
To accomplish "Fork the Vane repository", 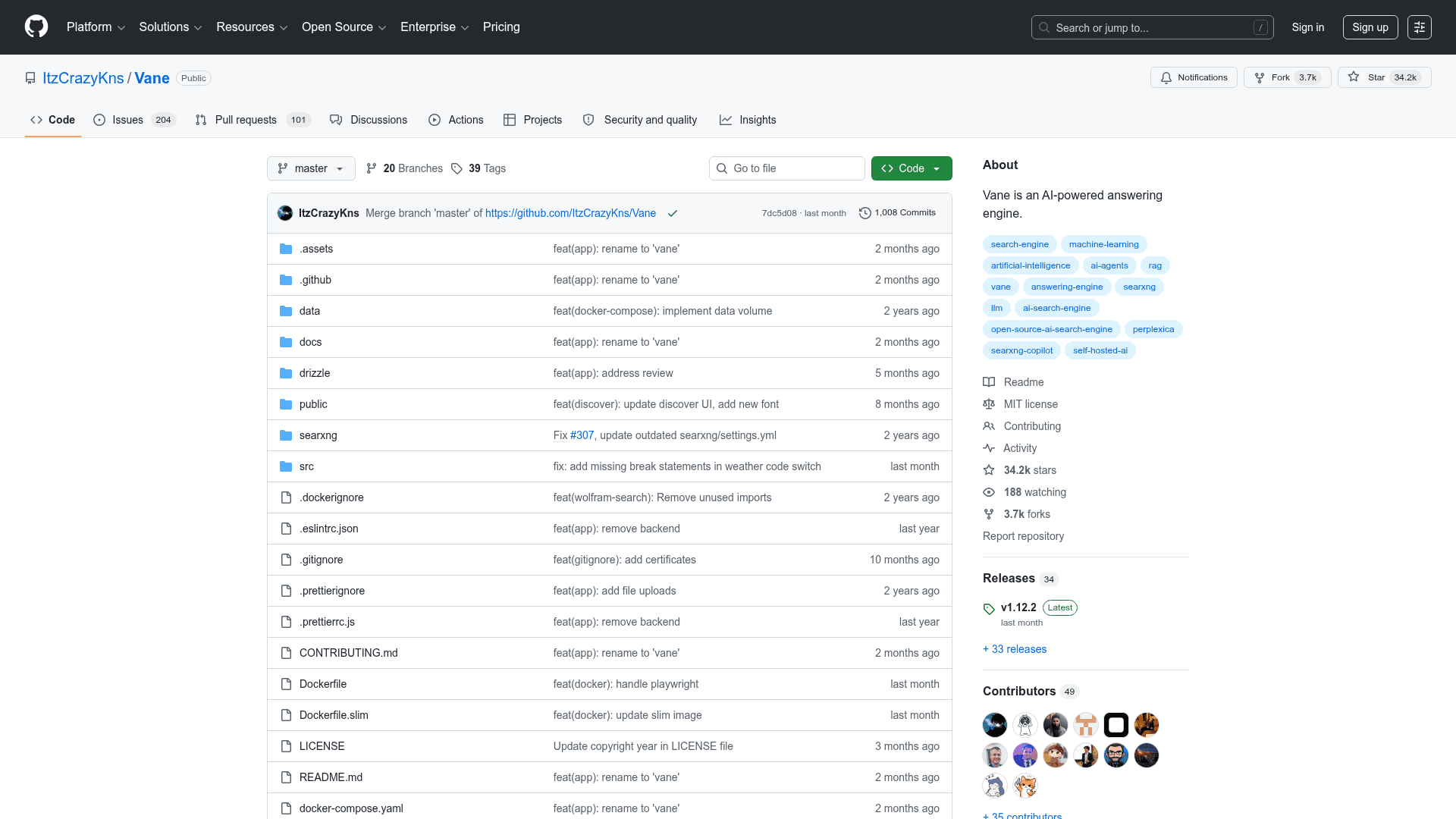I will [x=1288, y=77].
